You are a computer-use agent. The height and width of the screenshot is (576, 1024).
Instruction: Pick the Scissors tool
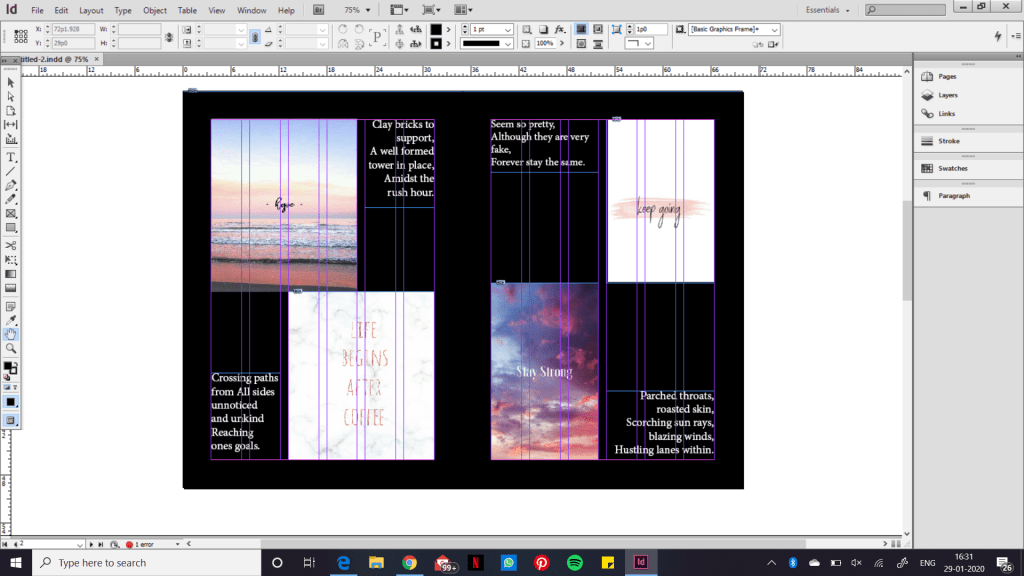click(x=11, y=245)
